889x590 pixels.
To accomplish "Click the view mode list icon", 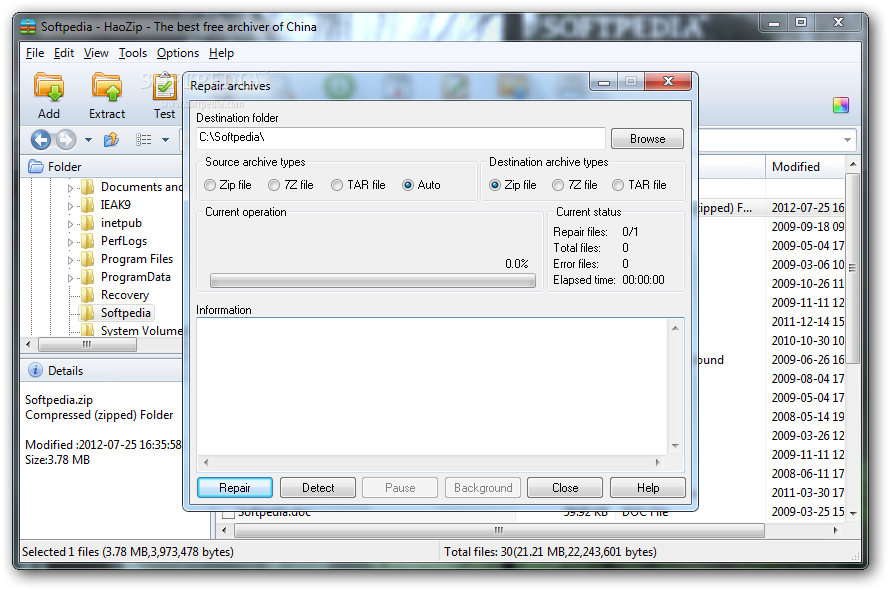I will pyautogui.click(x=143, y=139).
